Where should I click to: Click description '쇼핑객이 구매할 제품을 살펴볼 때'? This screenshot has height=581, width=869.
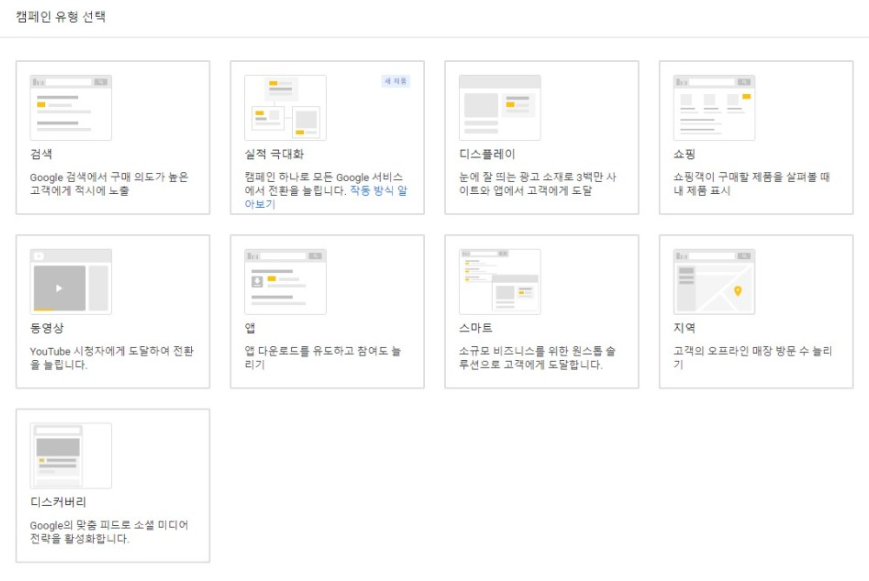(752, 177)
